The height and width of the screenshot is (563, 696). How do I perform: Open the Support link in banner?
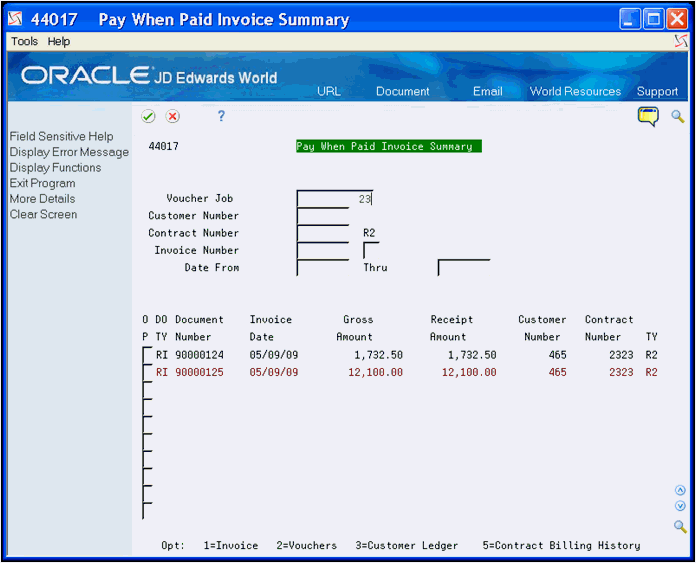pos(657,91)
